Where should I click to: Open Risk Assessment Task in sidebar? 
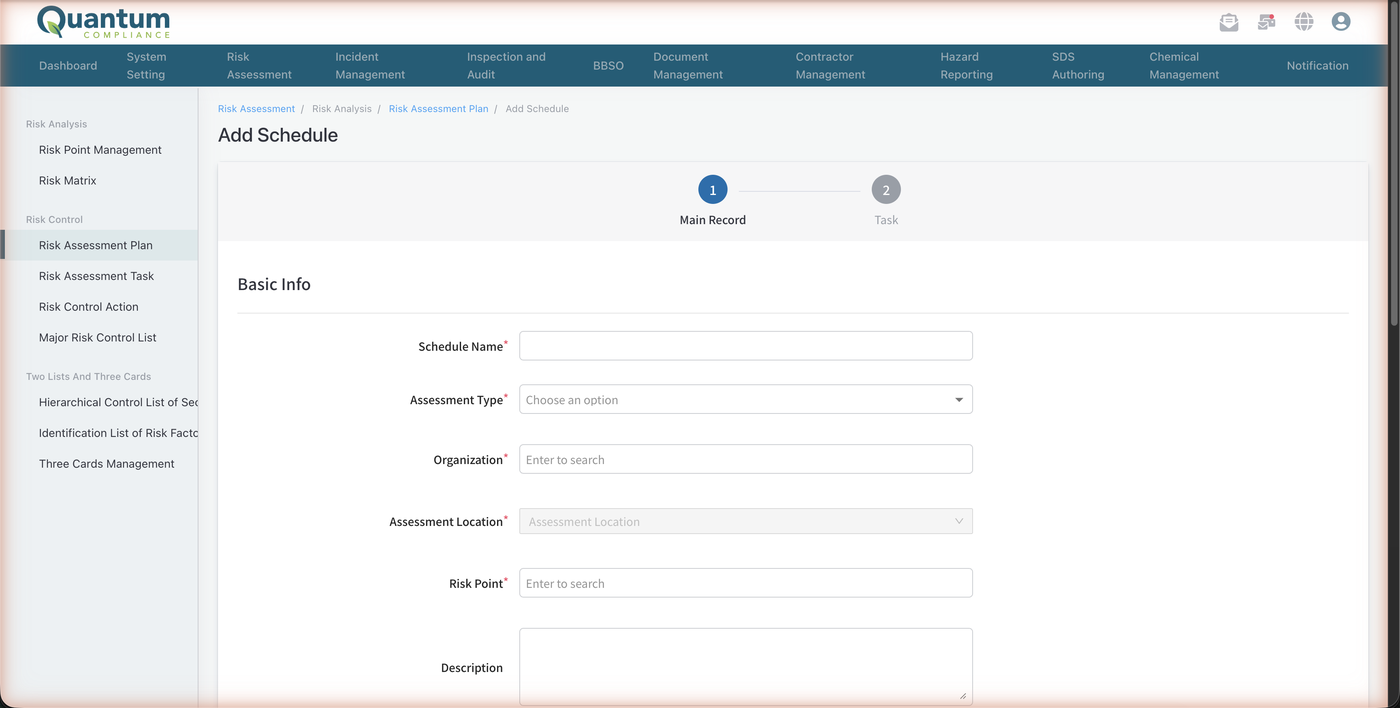pyautogui.click(x=96, y=276)
